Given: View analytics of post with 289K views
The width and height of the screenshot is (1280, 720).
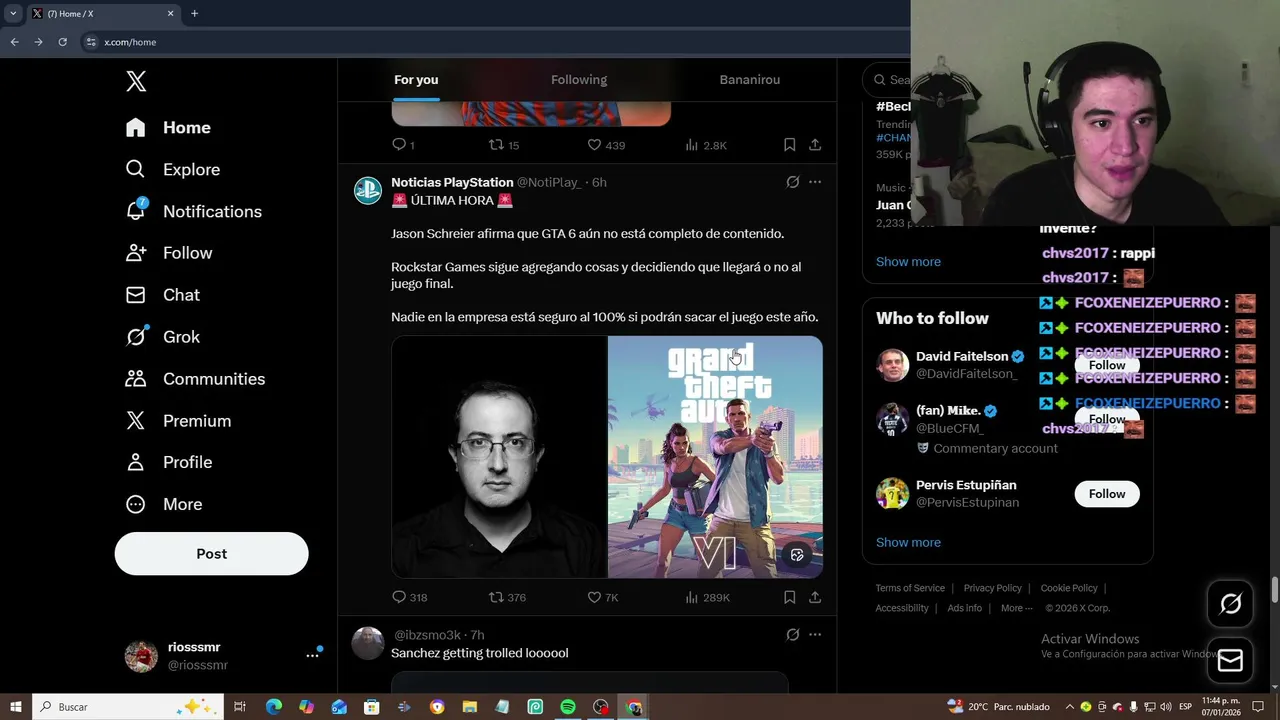Looking at the screenshot, I should pyautogui.click(x=707, y=597).
